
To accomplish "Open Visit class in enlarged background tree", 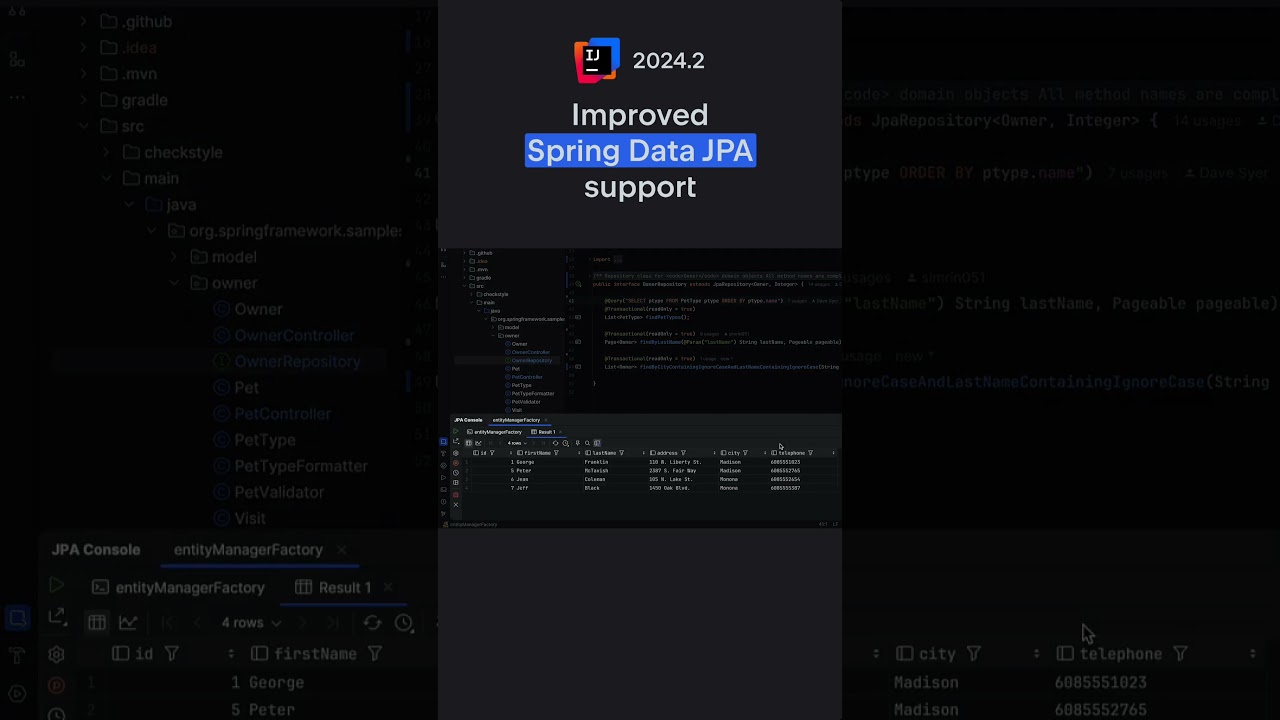I will click(239, 518).
